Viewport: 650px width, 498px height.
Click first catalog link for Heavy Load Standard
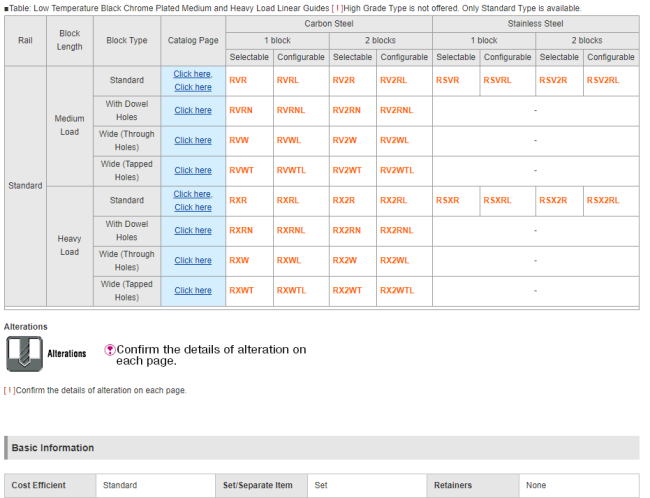[193, 194]
